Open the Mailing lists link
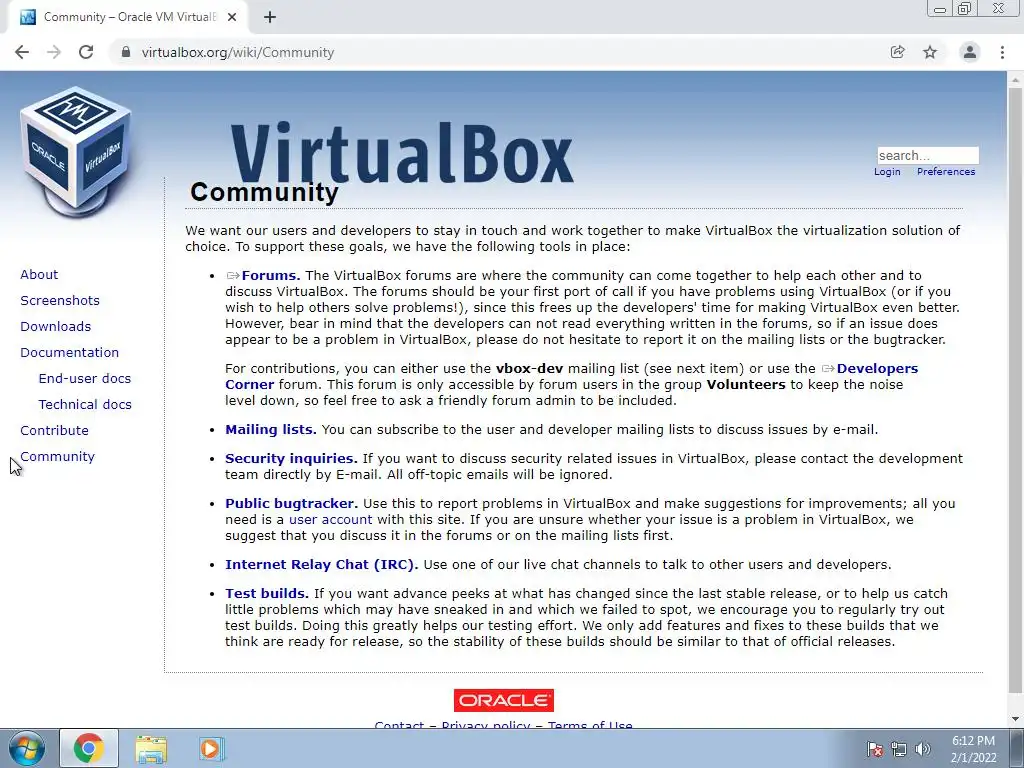This screenshot has width=1024, height=768. coord(270,430)
